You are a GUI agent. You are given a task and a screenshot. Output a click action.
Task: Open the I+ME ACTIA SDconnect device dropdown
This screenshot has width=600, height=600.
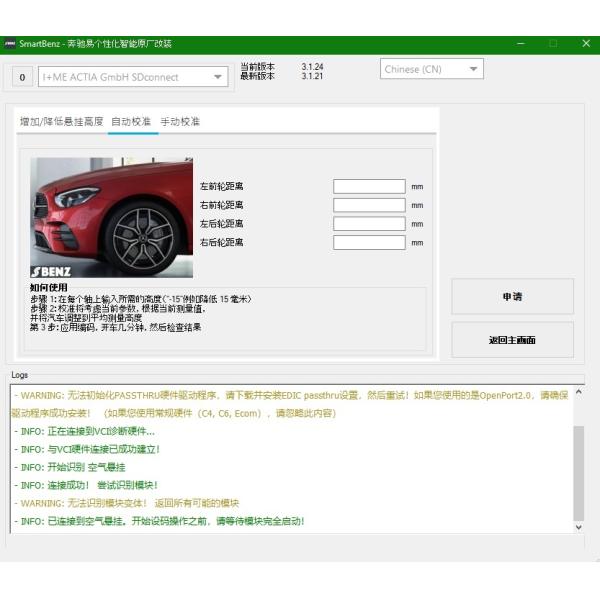pyautogui.click(x=134, y=77)
